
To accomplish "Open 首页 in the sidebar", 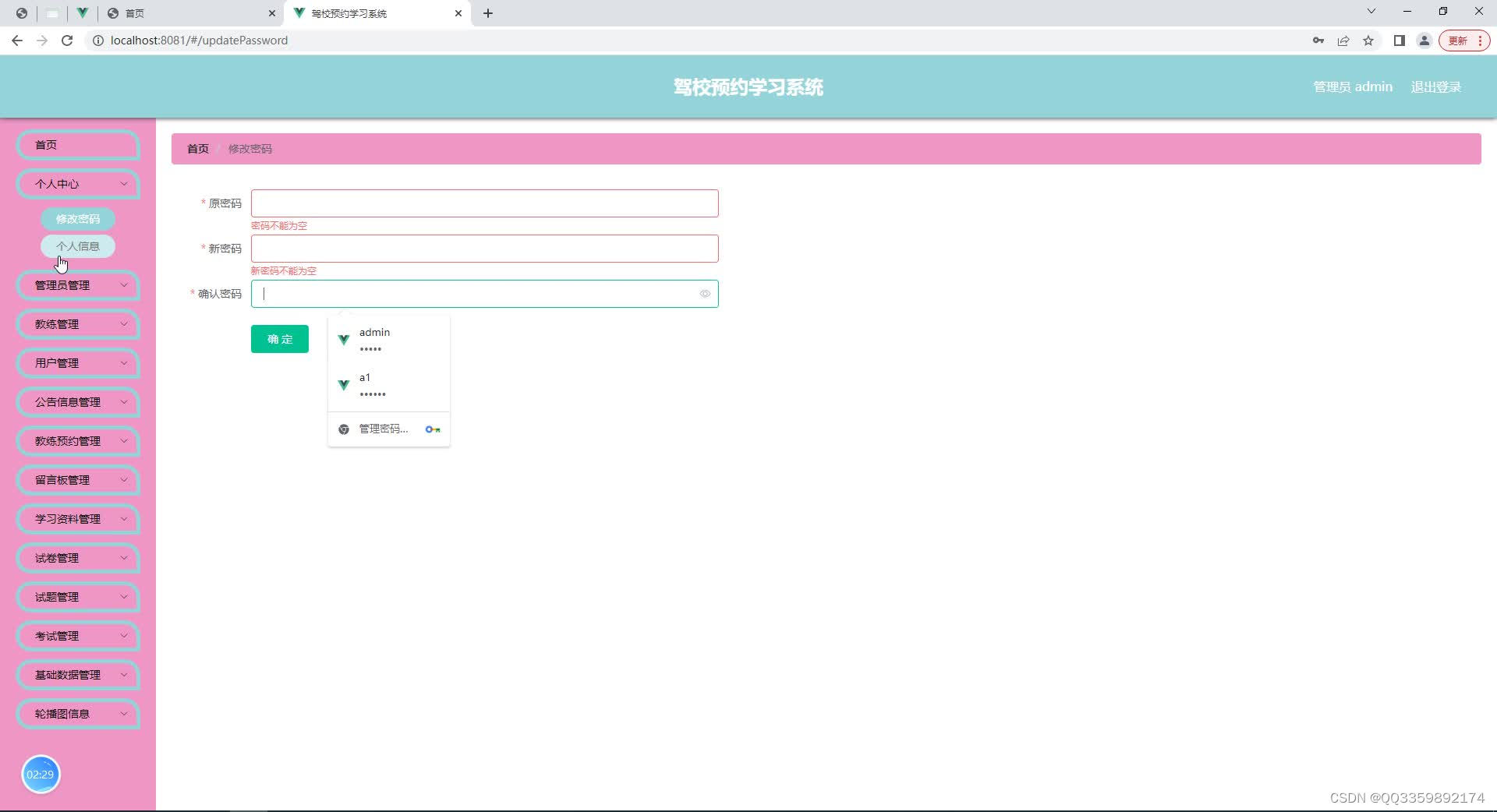I will pyautogui.click(x=78, y=145).
